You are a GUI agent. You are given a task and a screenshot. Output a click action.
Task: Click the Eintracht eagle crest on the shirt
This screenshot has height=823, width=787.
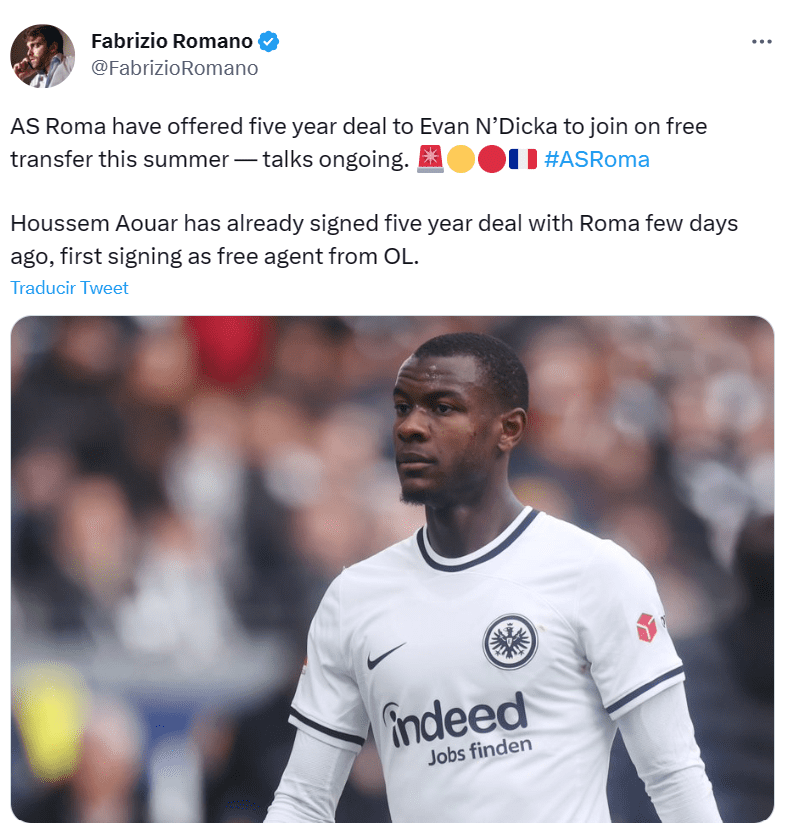point(510,641)
